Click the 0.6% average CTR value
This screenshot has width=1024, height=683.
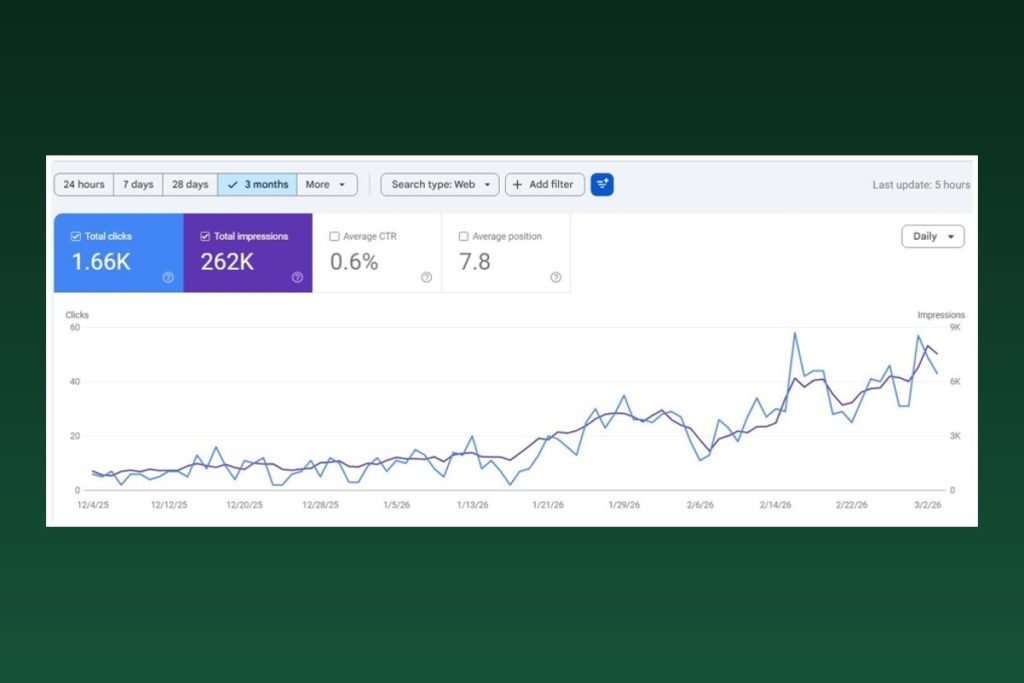(x=354, y=262)
